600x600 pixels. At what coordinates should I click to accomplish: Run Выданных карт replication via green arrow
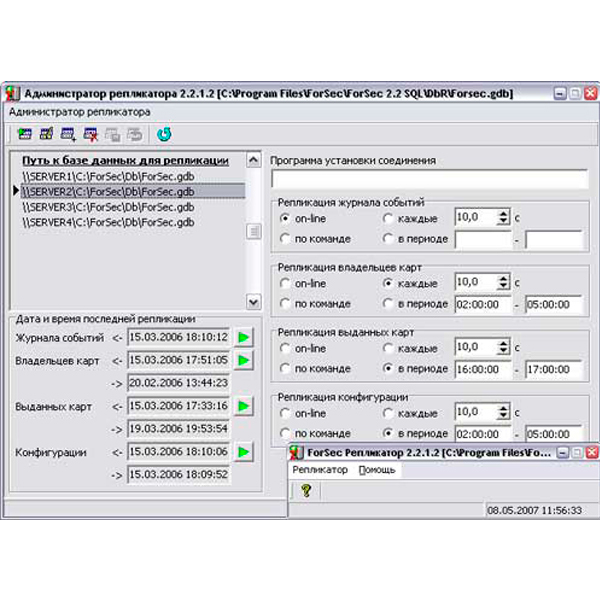pyautogui.click(x=245, y=406)
